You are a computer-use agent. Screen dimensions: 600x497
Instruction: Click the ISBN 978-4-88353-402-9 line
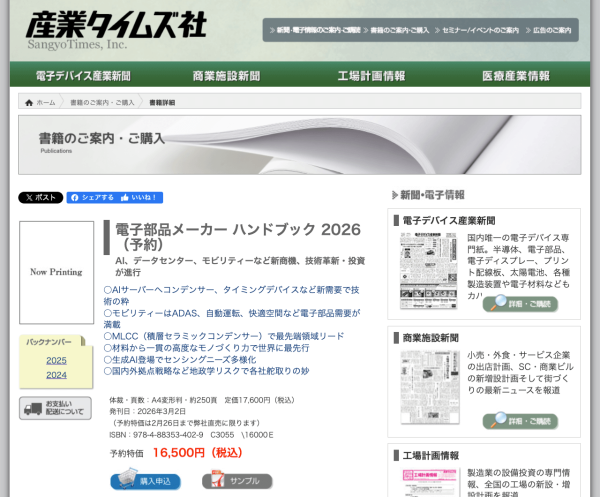(191, 435)
